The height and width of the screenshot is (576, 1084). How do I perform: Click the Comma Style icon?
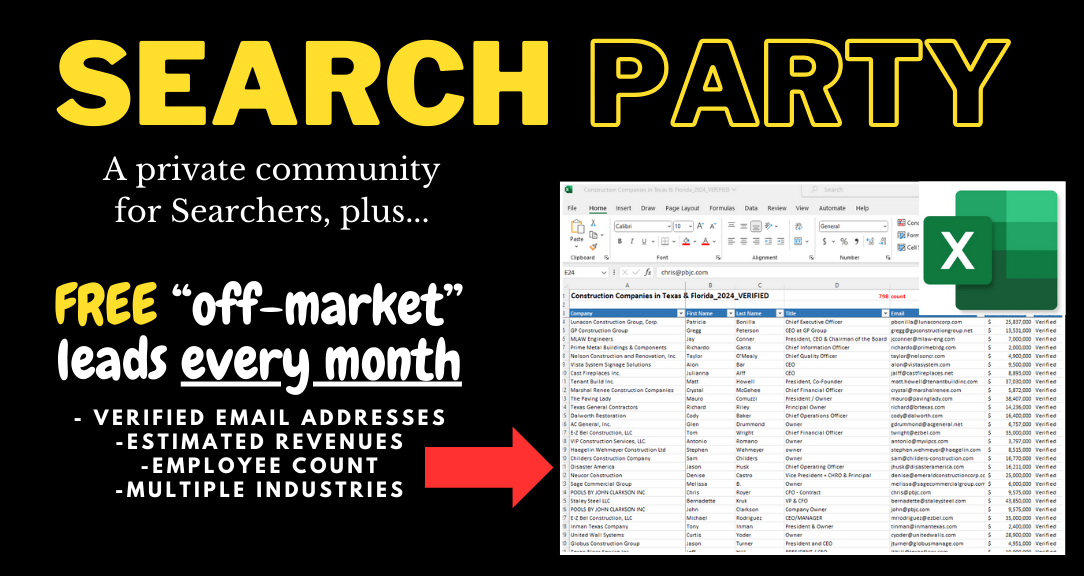[857, 241]
